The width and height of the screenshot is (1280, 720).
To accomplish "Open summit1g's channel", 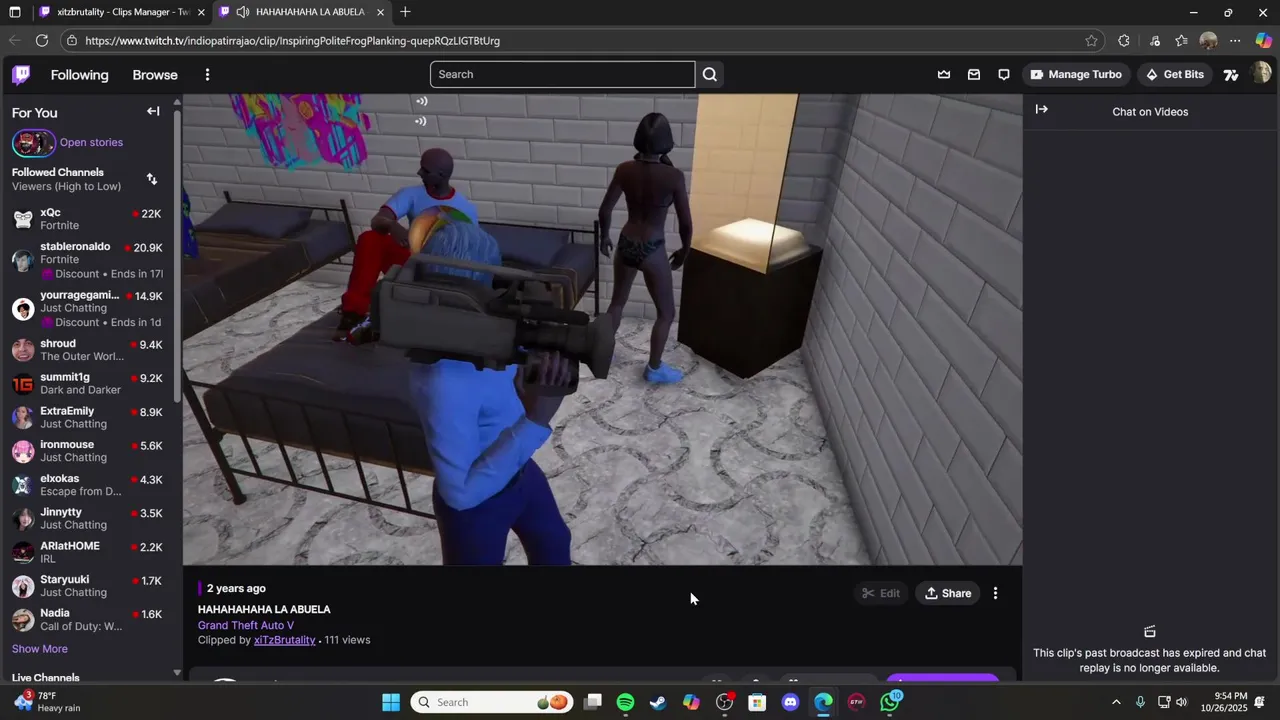I will [87, 383].
